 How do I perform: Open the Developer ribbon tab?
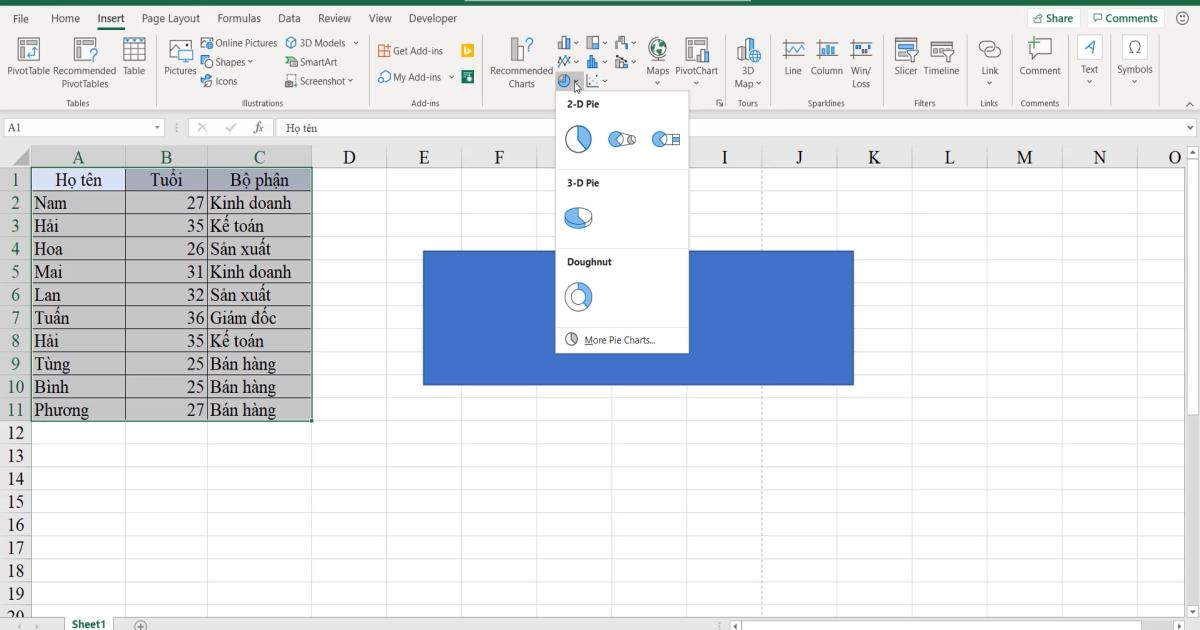pos(432,17)
